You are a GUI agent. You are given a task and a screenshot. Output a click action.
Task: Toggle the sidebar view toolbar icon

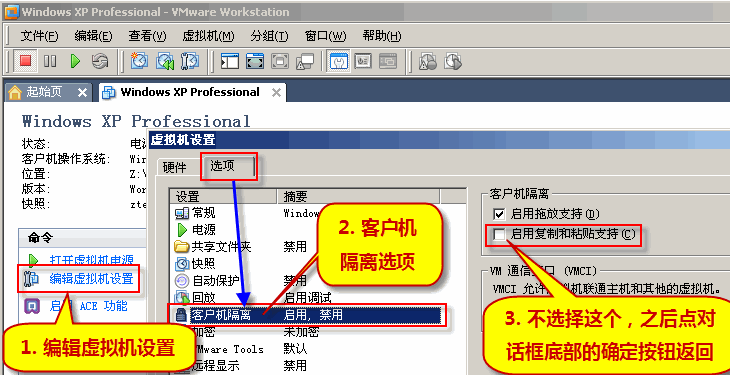point(230,61)
